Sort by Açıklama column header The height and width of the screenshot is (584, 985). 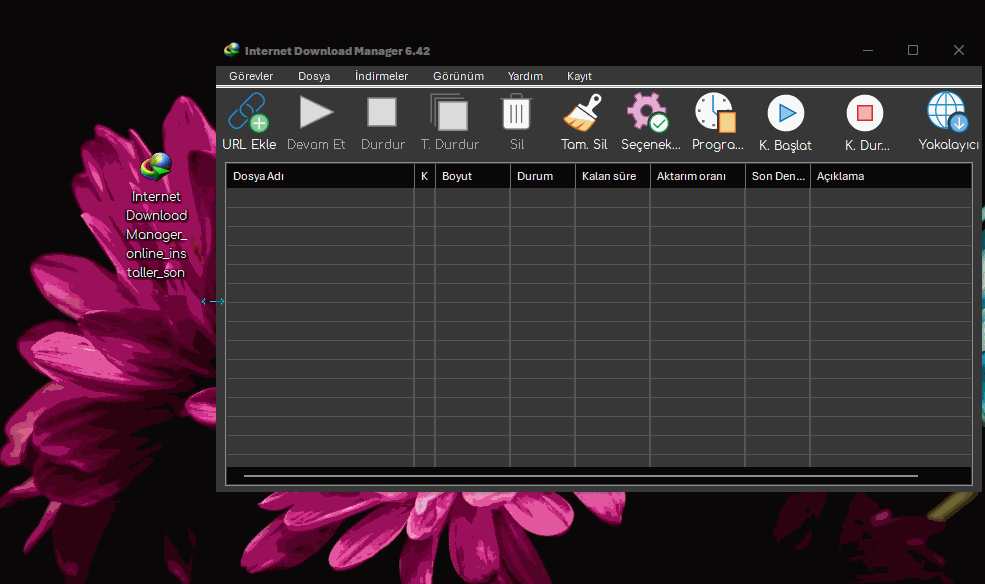[891, 176]
